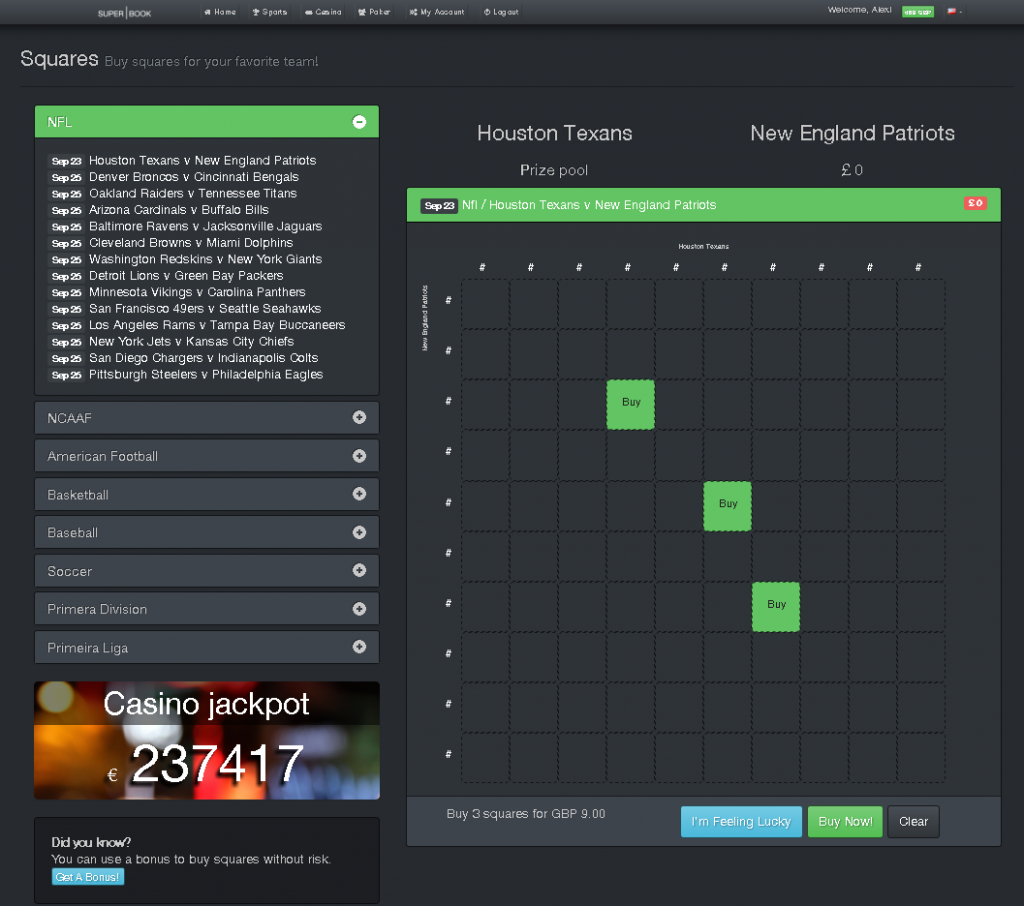The width and height of the screenshot is (1024, 906).
Task: Click the language flag icon near Welcome, Alexi
Action: [951, 12]
